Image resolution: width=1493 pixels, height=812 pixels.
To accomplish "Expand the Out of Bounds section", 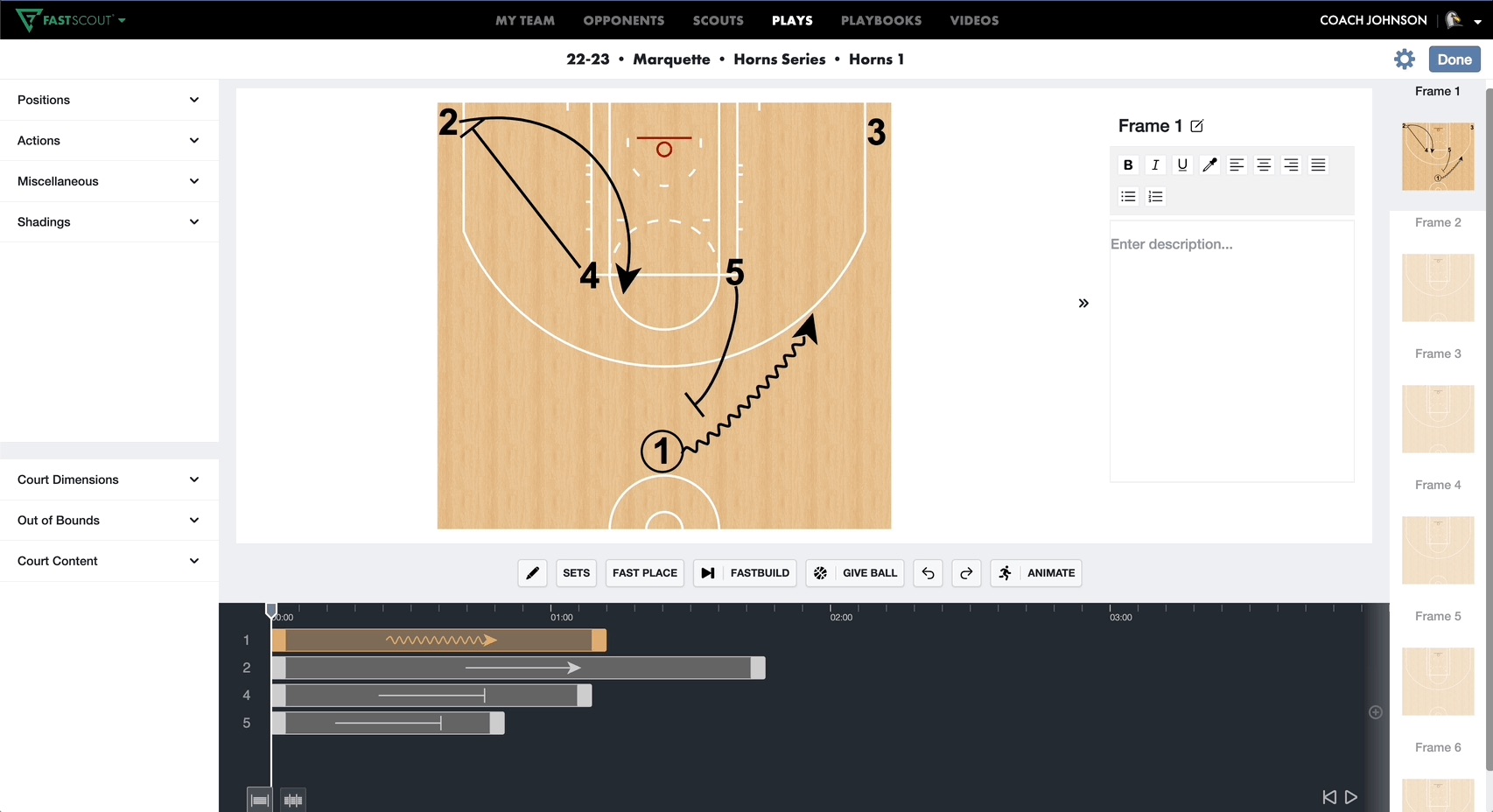I will pyautogui.click(x=109, y=520).
